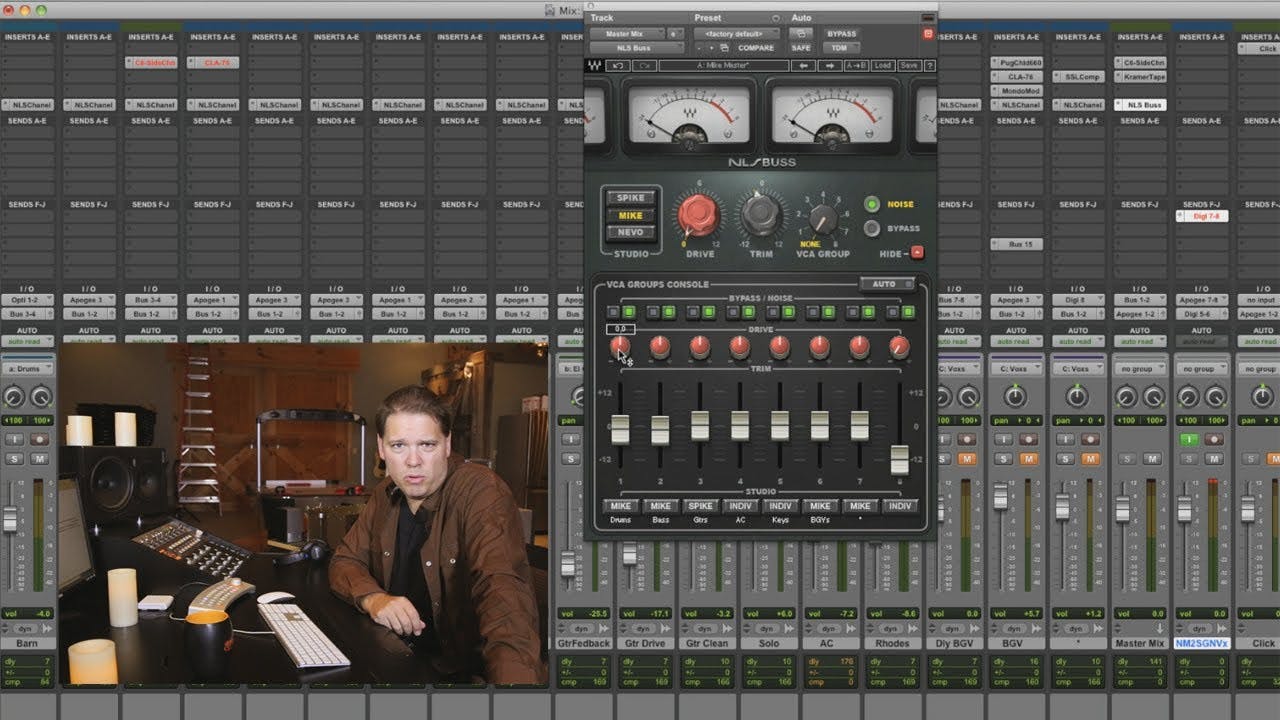Click the red target button in plugin header
Viewport: 1280px width, 720px height.
click(928, 34)
